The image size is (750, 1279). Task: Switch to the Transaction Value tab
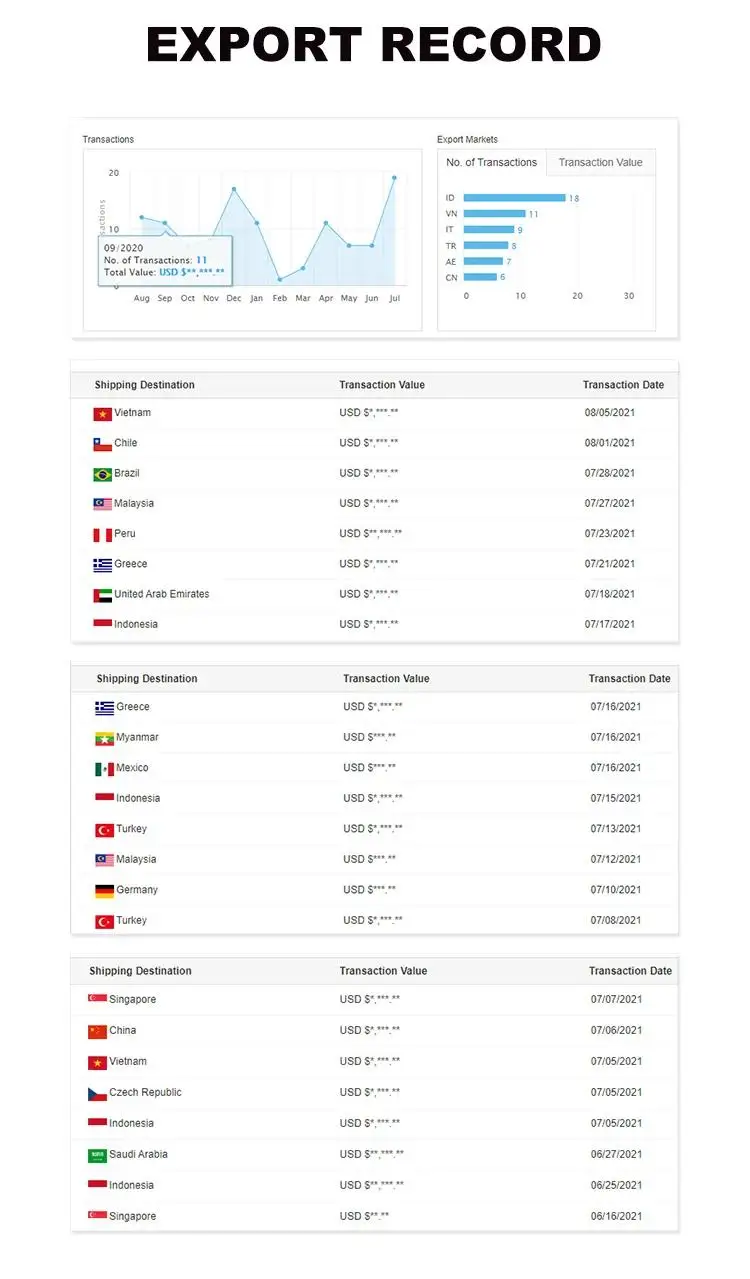[x=600, y=163]
